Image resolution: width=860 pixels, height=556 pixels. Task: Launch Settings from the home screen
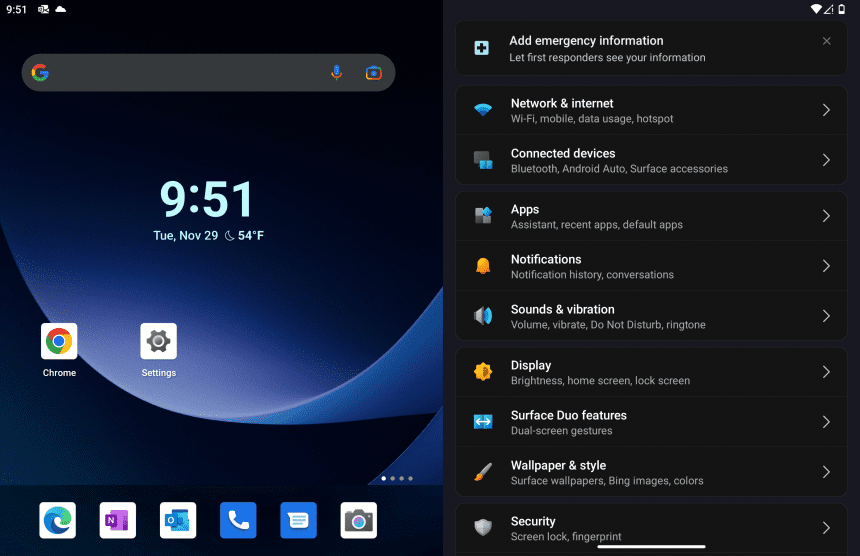point(159,341)
